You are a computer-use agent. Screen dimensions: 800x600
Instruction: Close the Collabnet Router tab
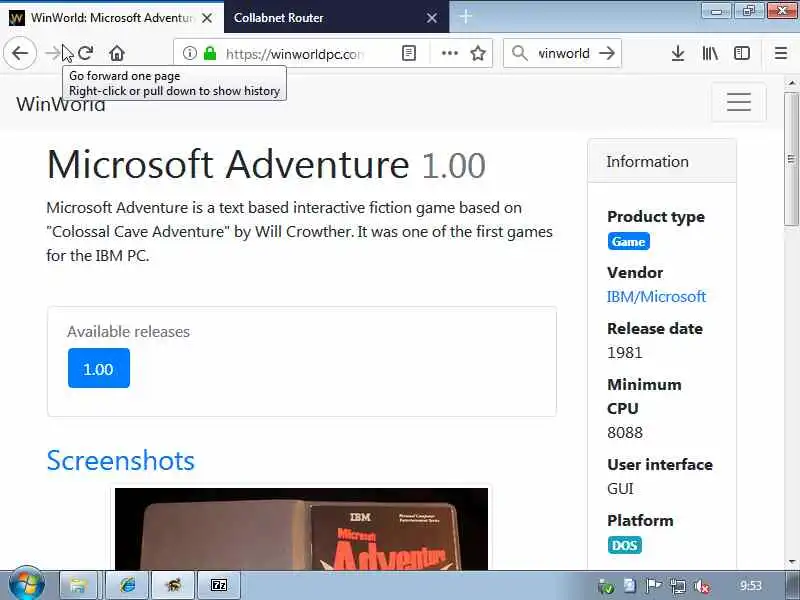point(432,18)
